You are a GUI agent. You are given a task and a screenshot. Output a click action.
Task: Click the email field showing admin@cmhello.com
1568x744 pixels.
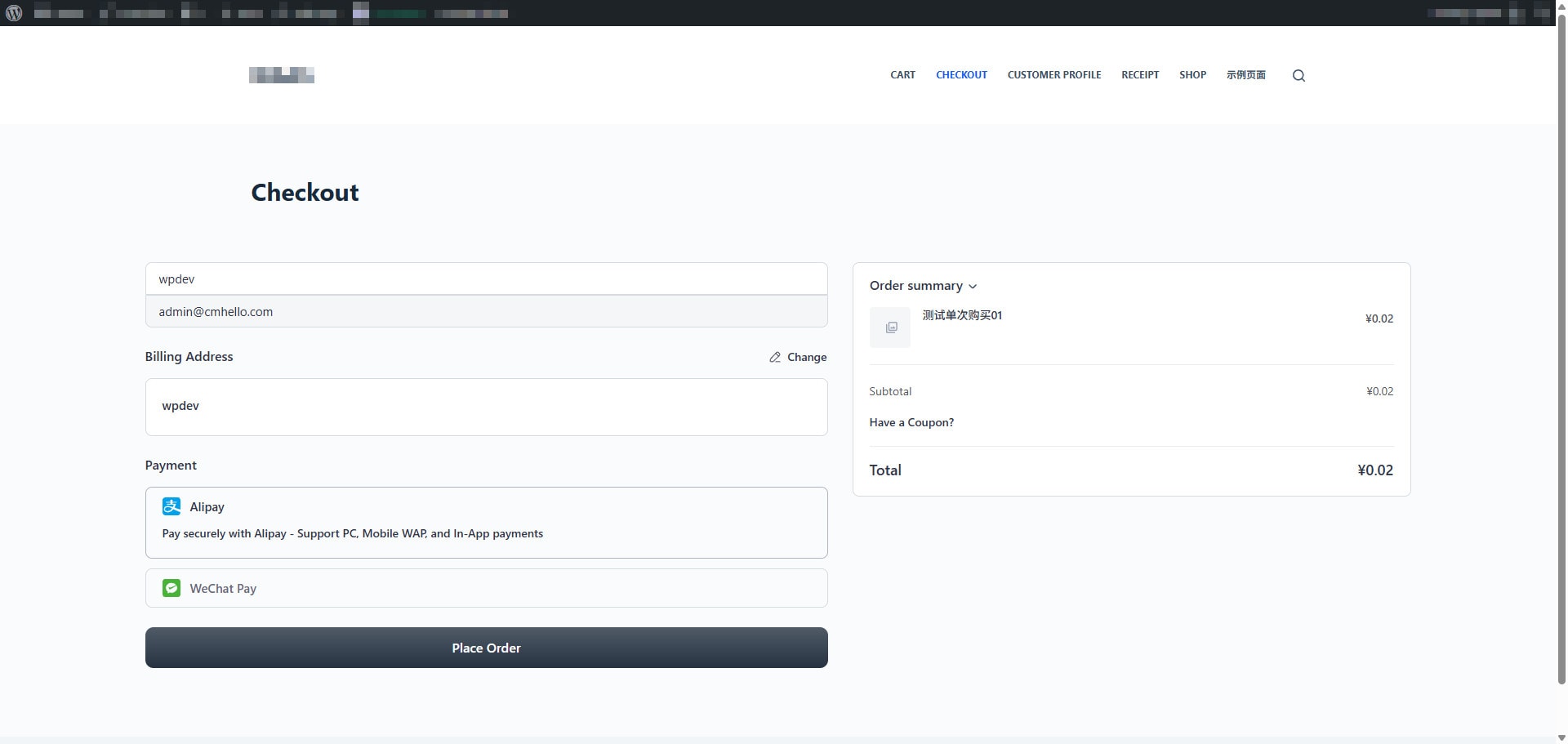tap(486, 311)
